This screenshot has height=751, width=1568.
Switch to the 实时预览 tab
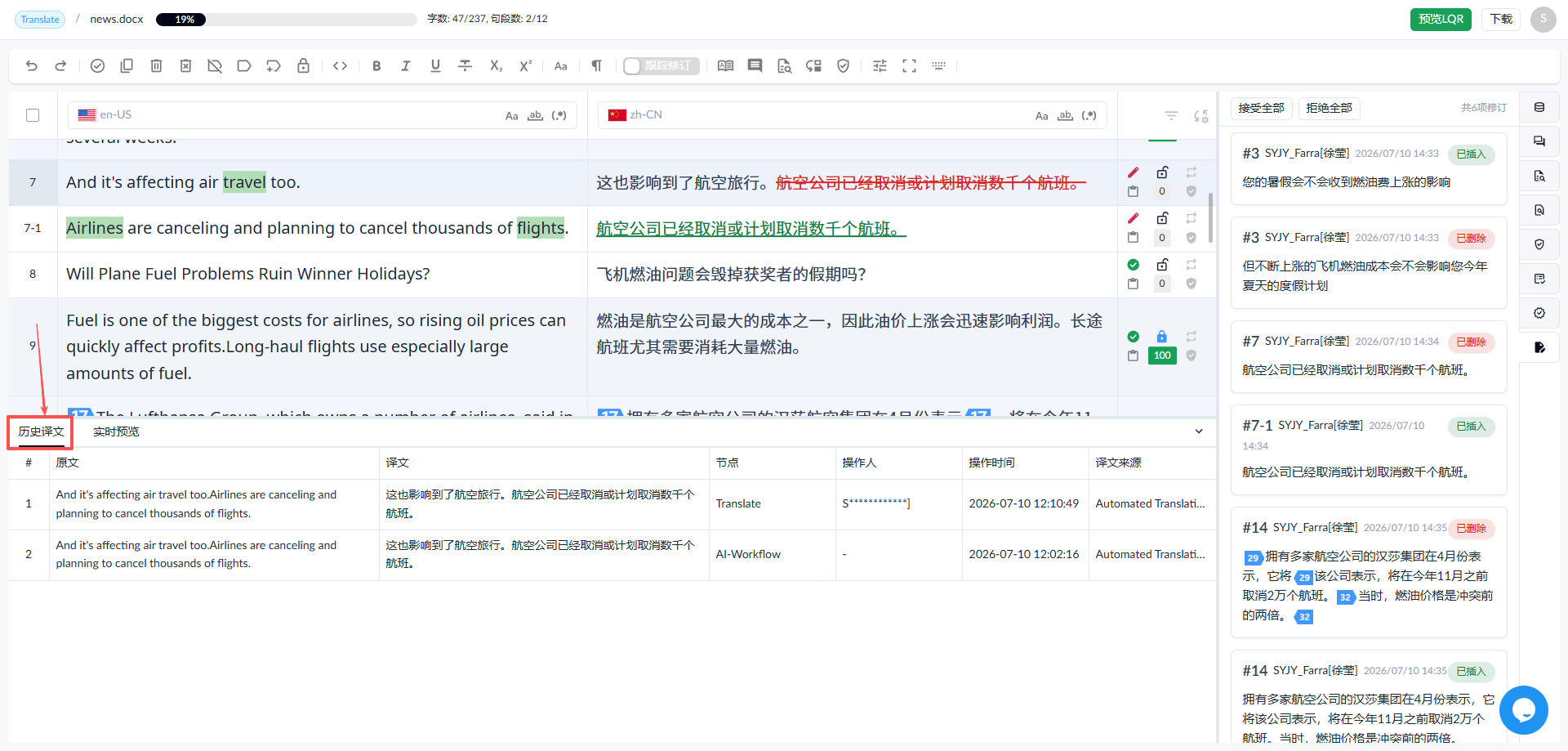(x=116, y=431)
